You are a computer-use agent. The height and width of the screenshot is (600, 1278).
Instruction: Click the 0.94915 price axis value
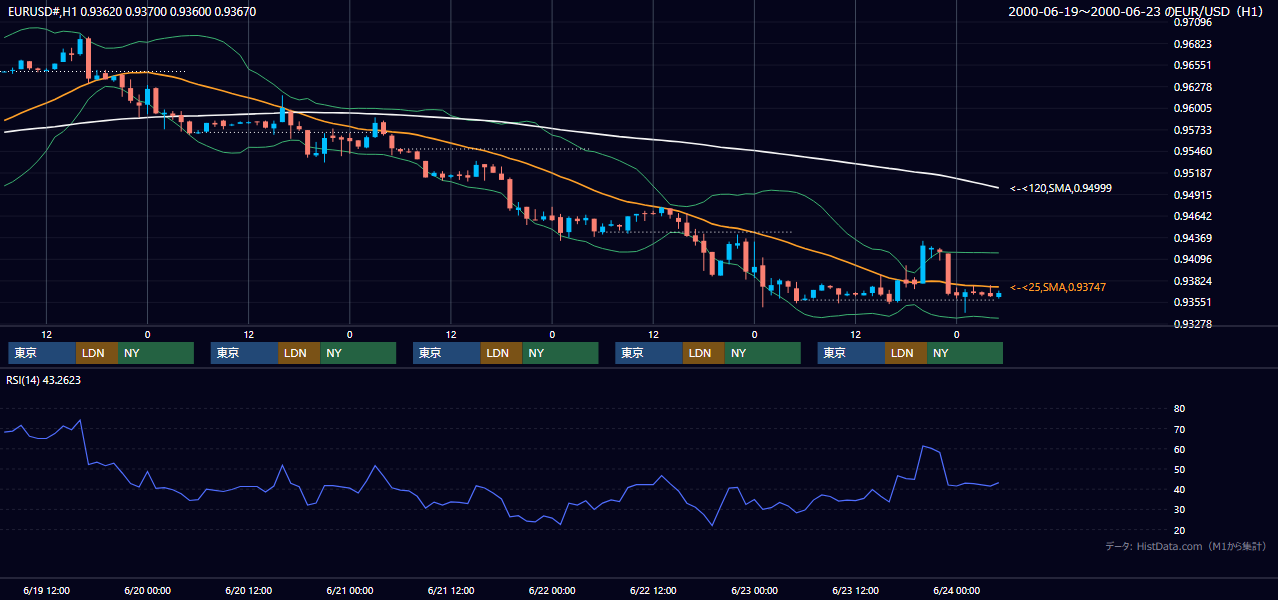(x=1192, y=195)
